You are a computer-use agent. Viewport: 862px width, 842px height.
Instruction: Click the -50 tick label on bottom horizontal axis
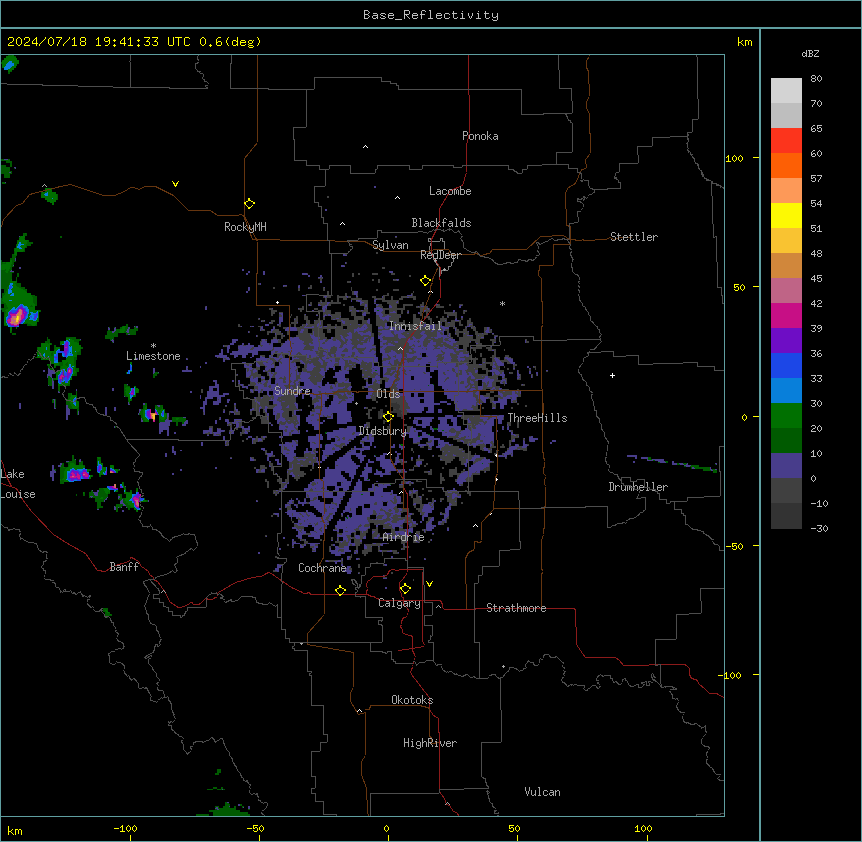coord(255,828)
